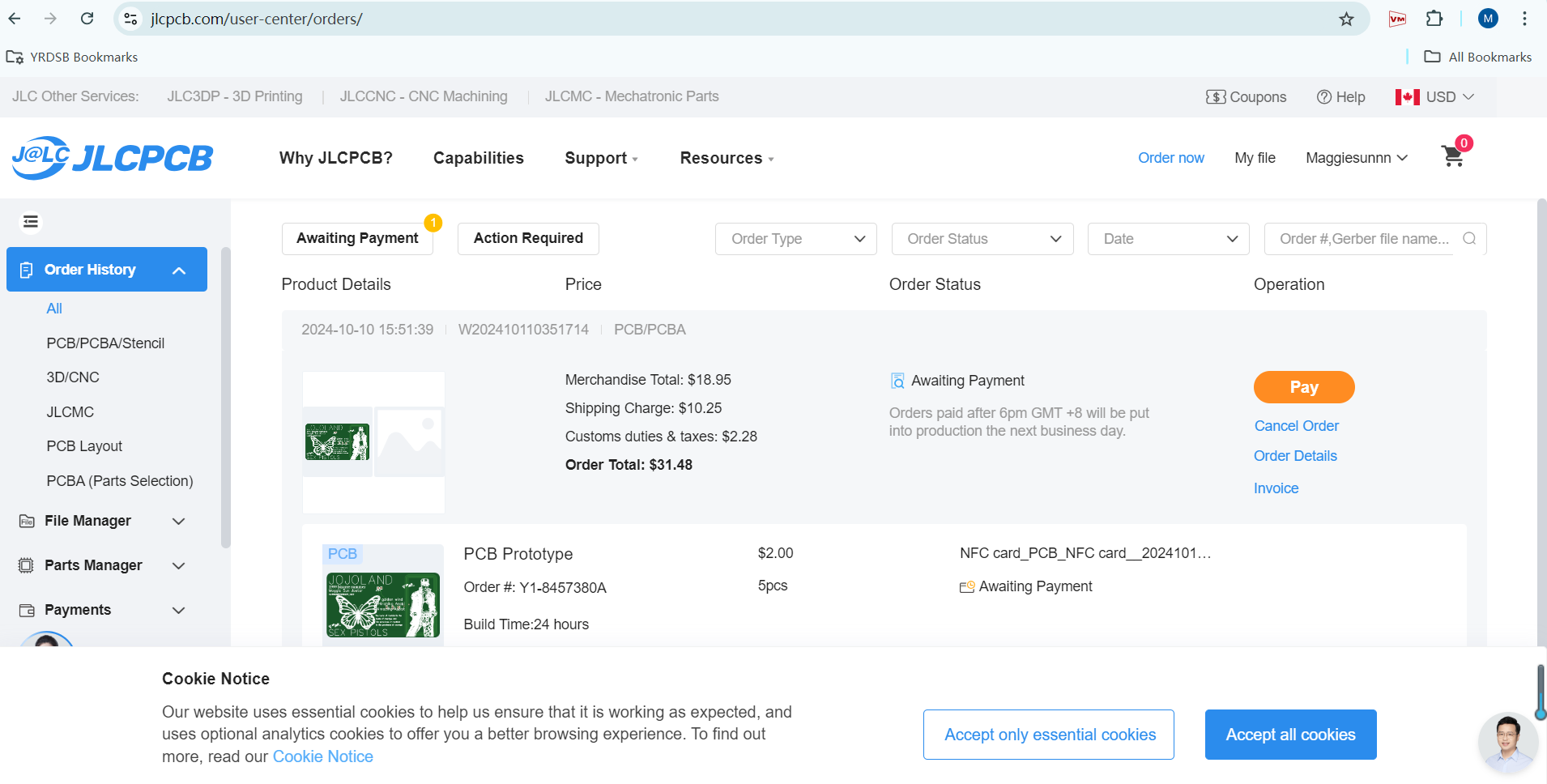Go forward in browser history
Image resolution: width=1547 pixels, height=784 pixels.
pyautogui.click(x=51, y=19)
